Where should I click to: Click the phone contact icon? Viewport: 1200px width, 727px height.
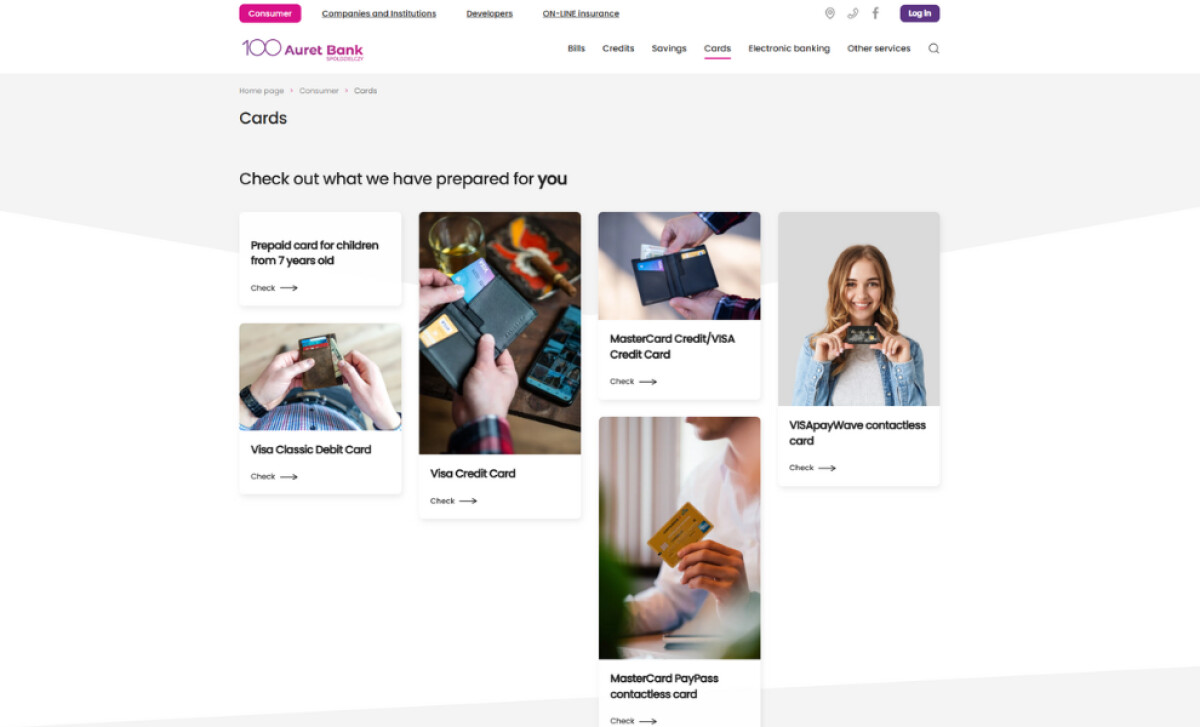coord(853,13)
